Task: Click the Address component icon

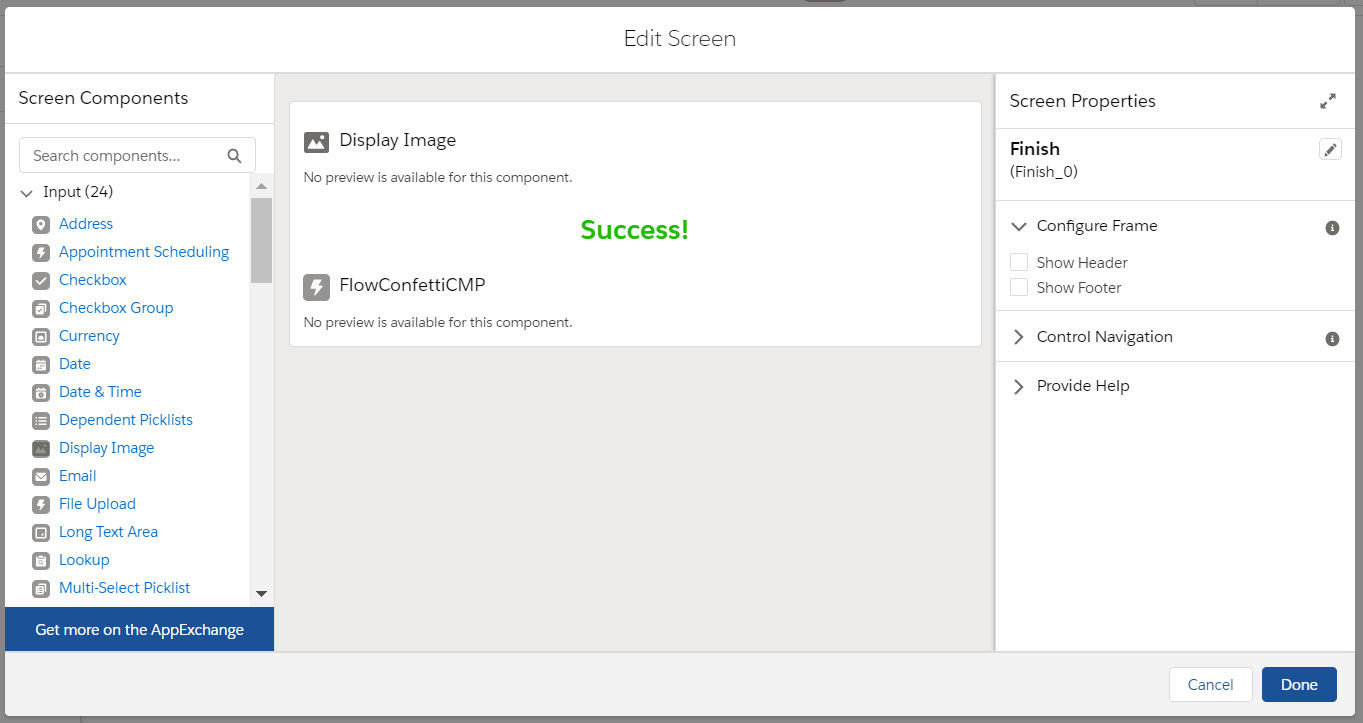Action: pos(40,224)
